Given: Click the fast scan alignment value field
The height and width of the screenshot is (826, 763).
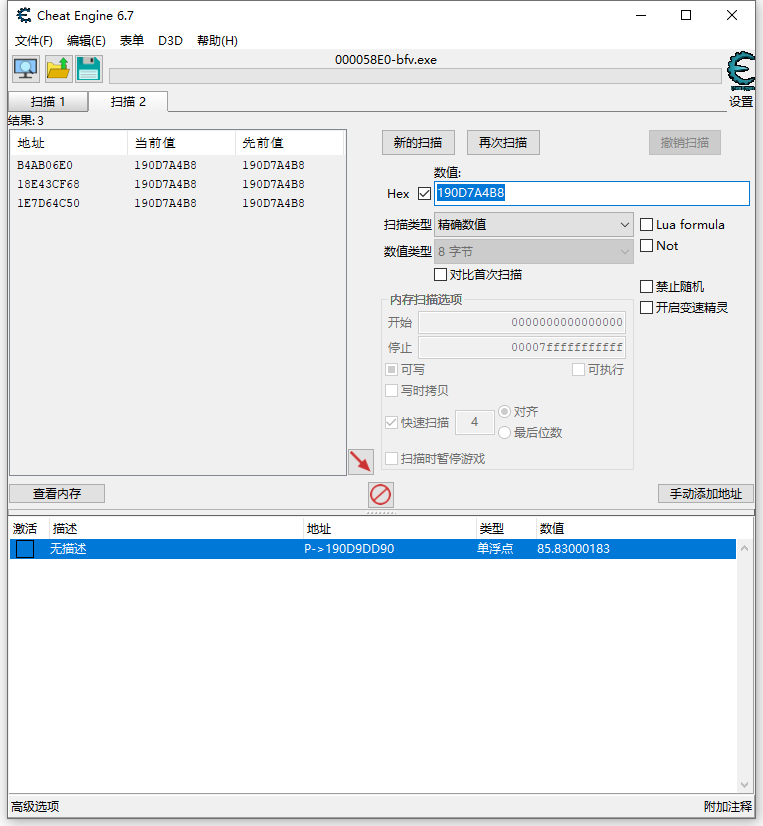Looking at the screenshot, I should pyautogui.click(x=474, y=422).
